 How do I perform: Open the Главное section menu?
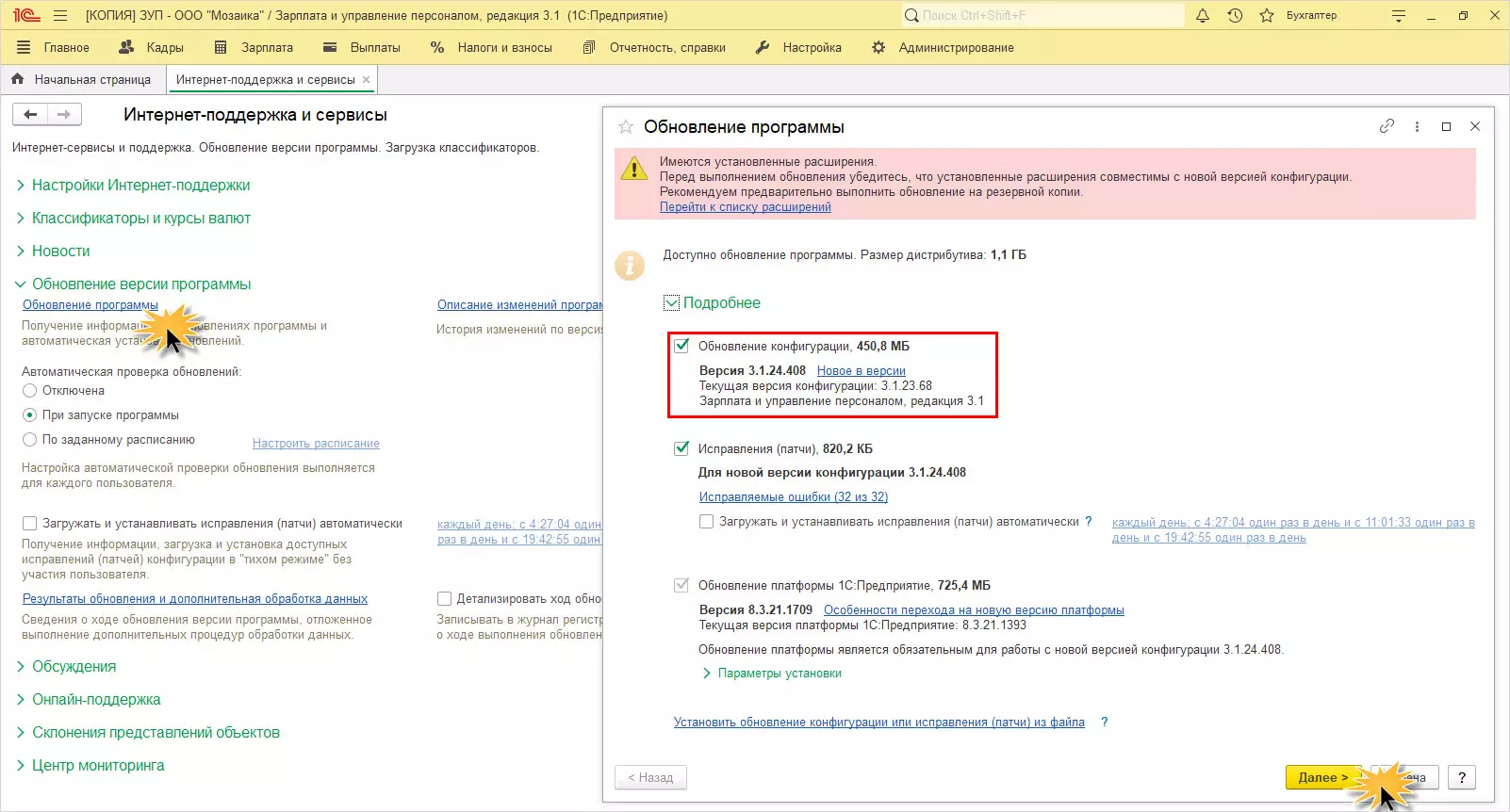[53, 47]
